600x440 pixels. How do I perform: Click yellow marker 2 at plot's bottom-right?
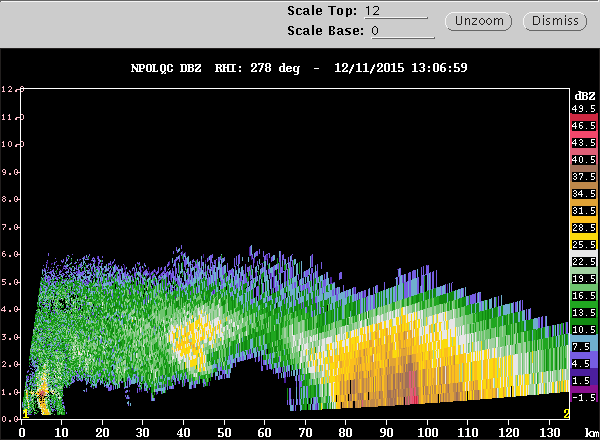click(x=566, y=413)
